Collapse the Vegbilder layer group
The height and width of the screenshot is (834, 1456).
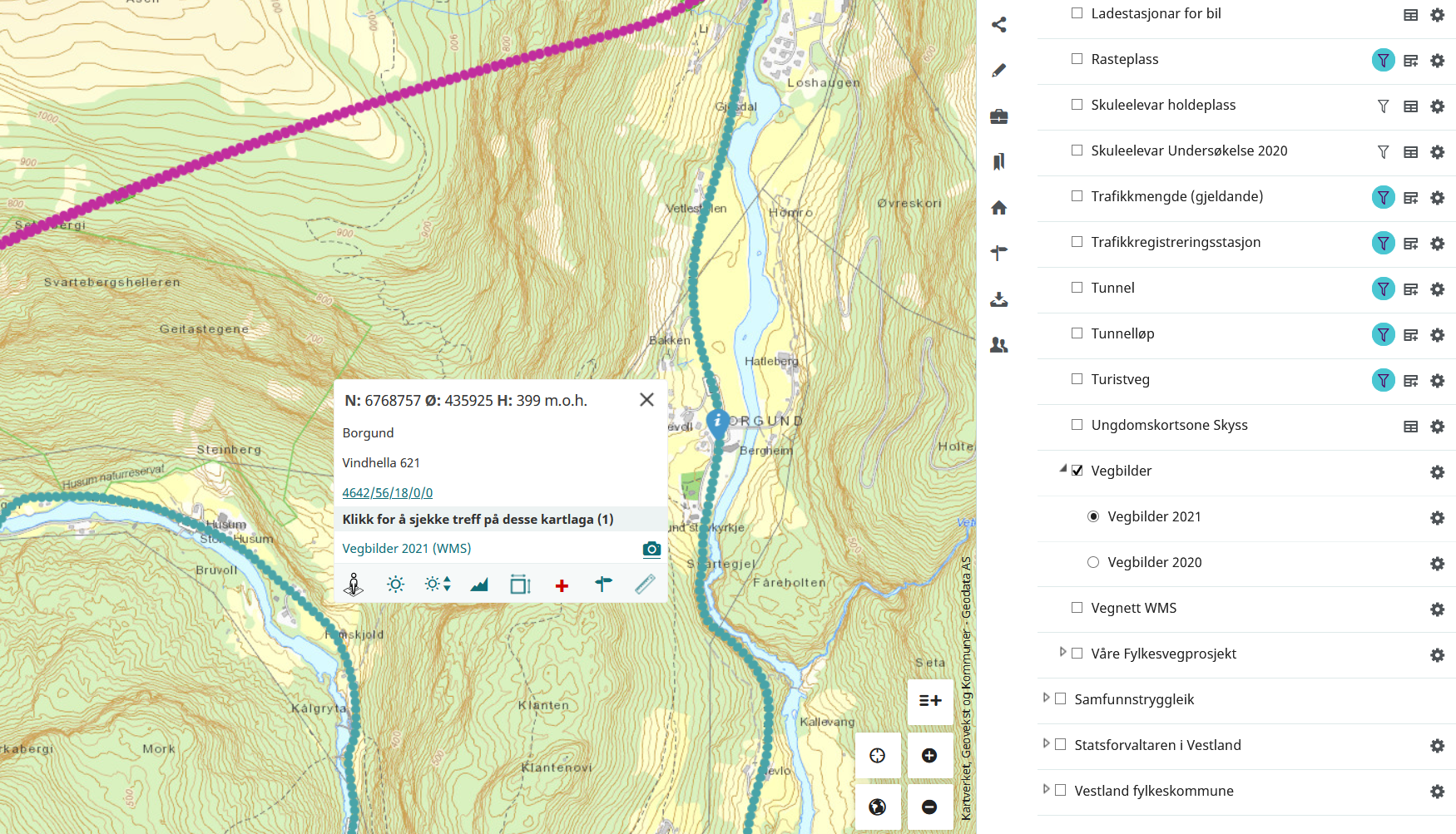pos(1062,469)
